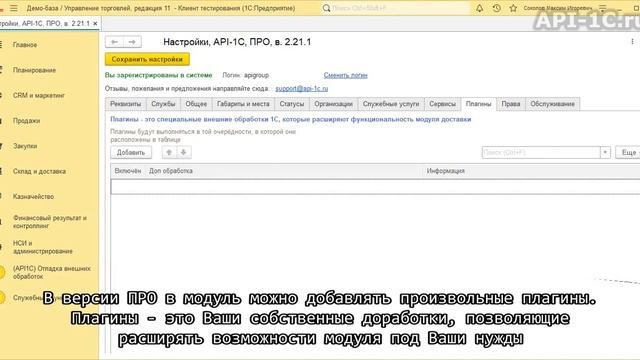Screen dimensions: 640x360
Task: Open НСИ и администрирование section
Action: [43, 247]
